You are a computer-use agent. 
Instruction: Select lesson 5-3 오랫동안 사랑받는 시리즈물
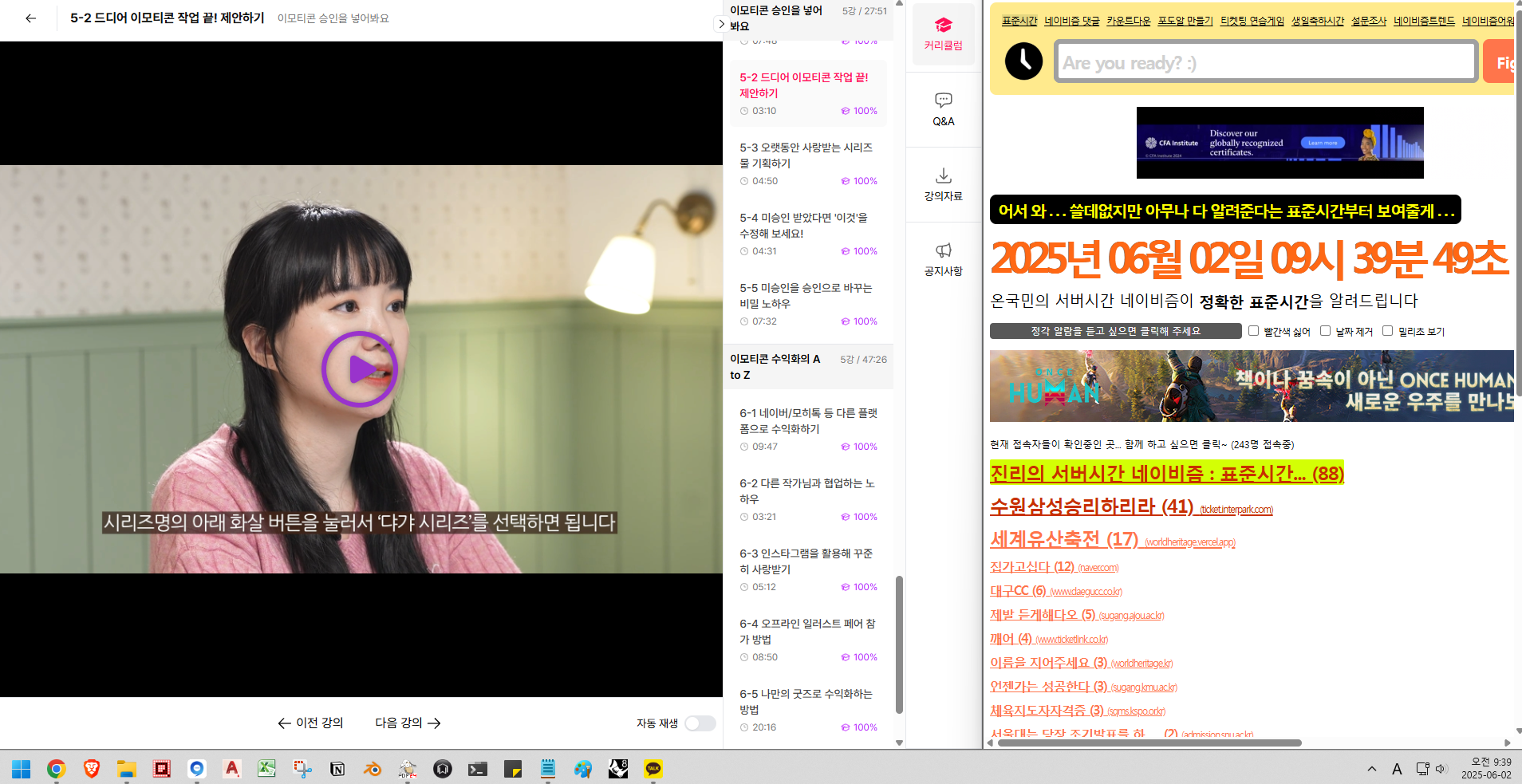pos(809,163)
